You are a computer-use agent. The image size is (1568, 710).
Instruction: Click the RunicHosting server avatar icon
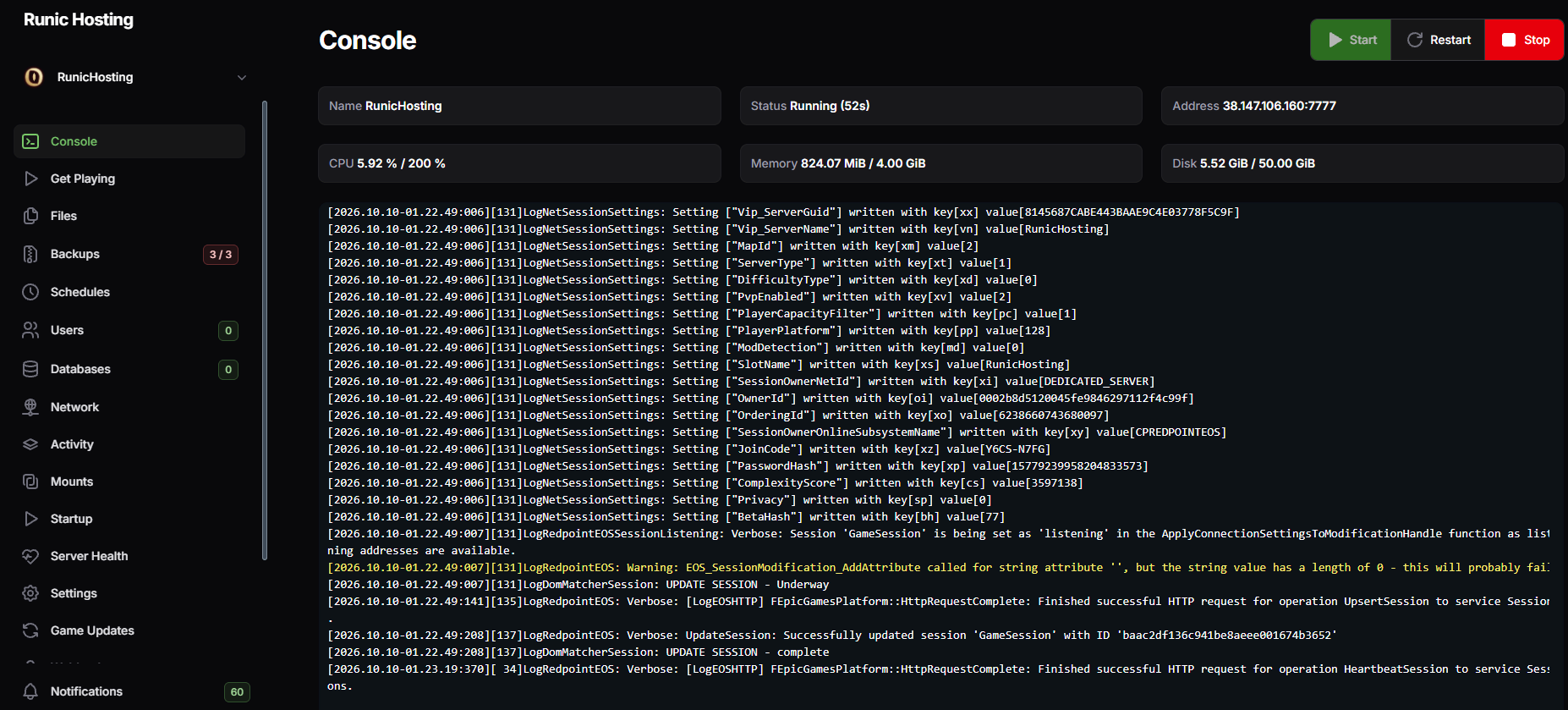(x=34, y=77)
